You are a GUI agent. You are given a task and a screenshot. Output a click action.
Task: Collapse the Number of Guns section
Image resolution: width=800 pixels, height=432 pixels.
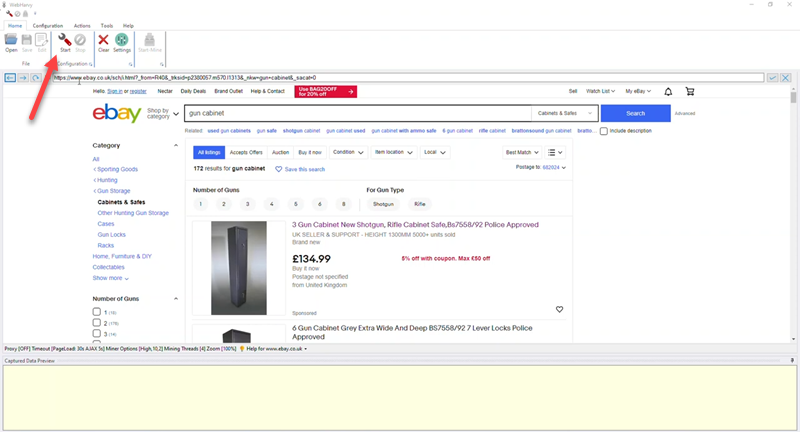point(176,299)
